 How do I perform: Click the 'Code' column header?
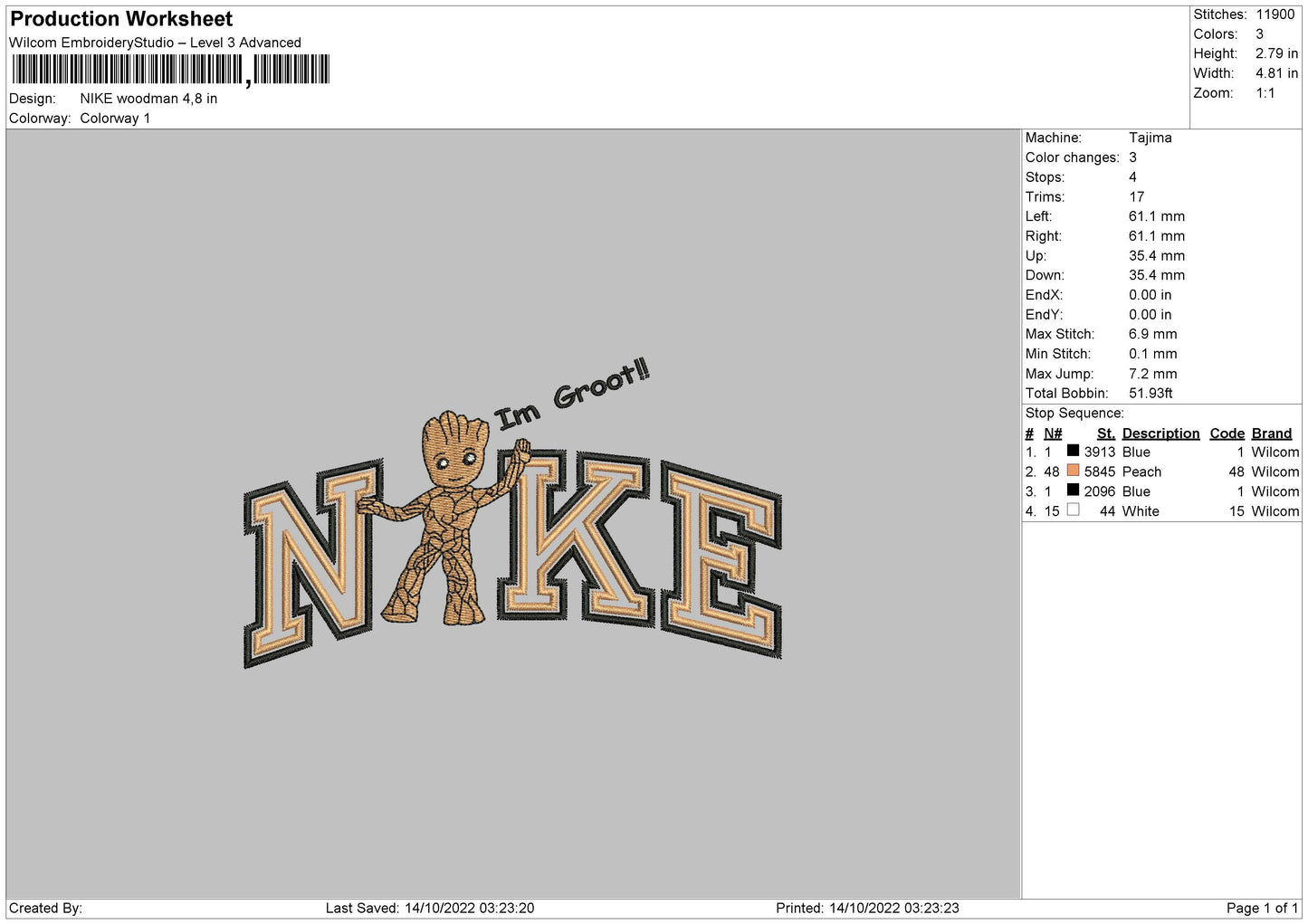click(1227, 433)
